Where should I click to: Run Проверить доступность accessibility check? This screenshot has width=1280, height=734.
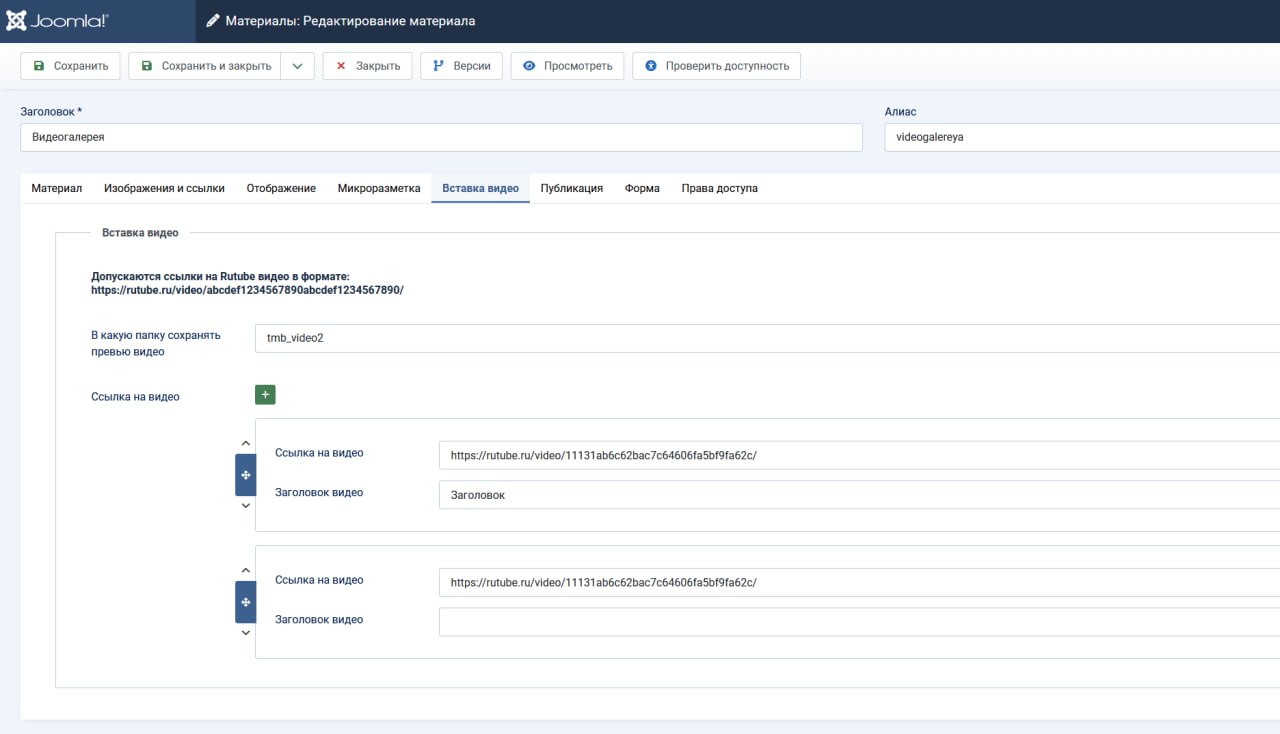tap(716, 66)
